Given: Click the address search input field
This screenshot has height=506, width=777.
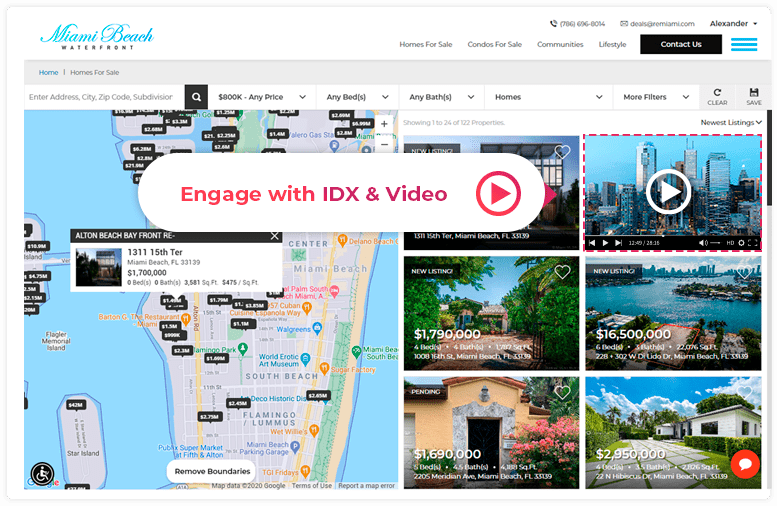Looking at the screenshot, I should tap(105, 97).
